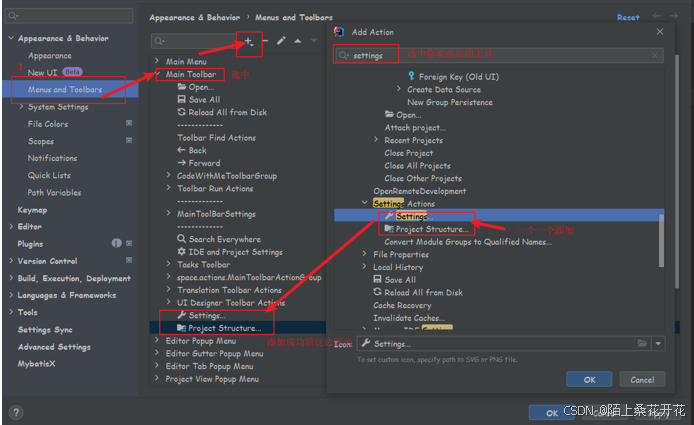The width and height of the screenshot is (694, 425).
Task: Expand the File Properties node
Action: [x=364, y=254]
